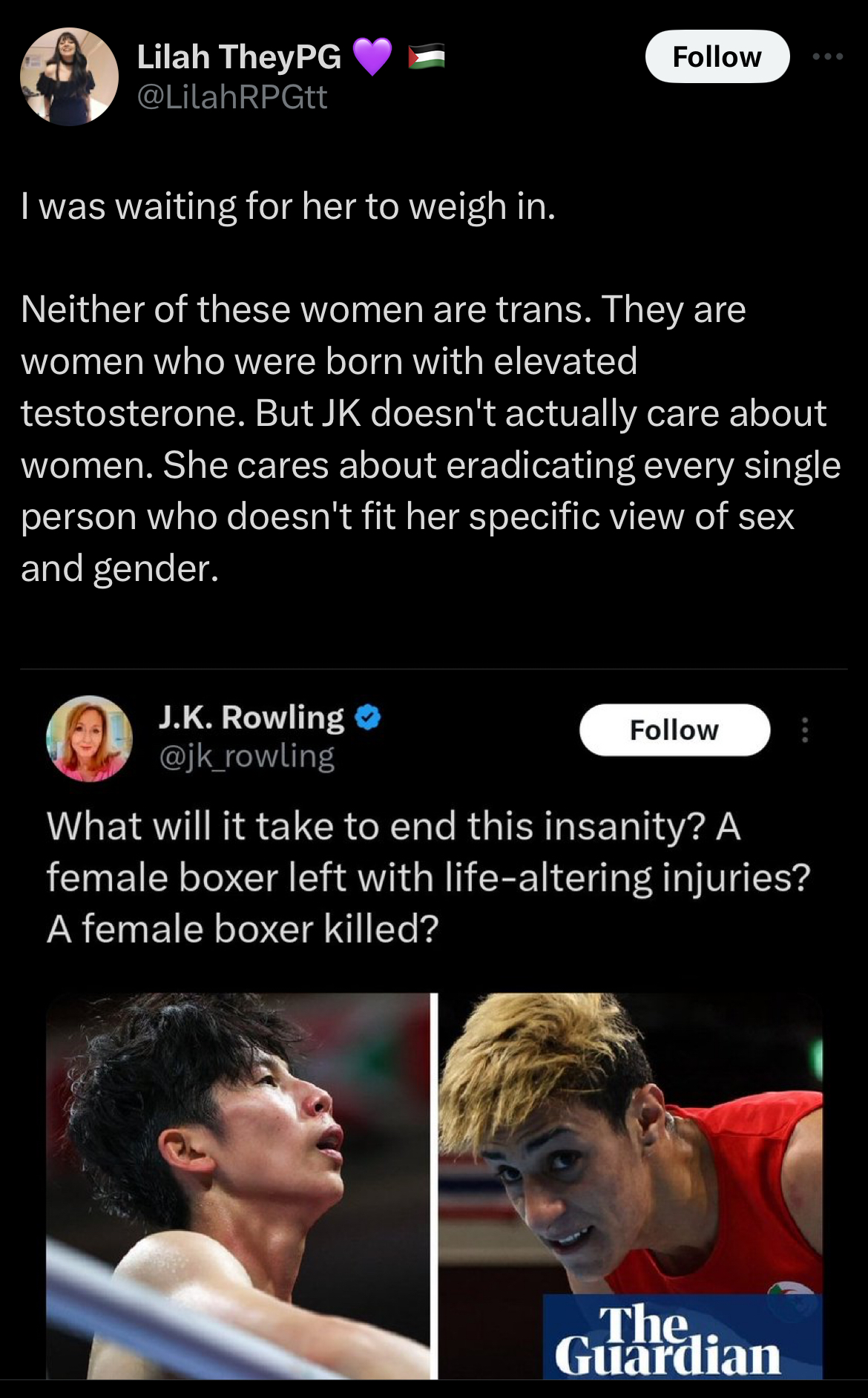Open the @jk_rowling handle link

(x=247, y=756)
